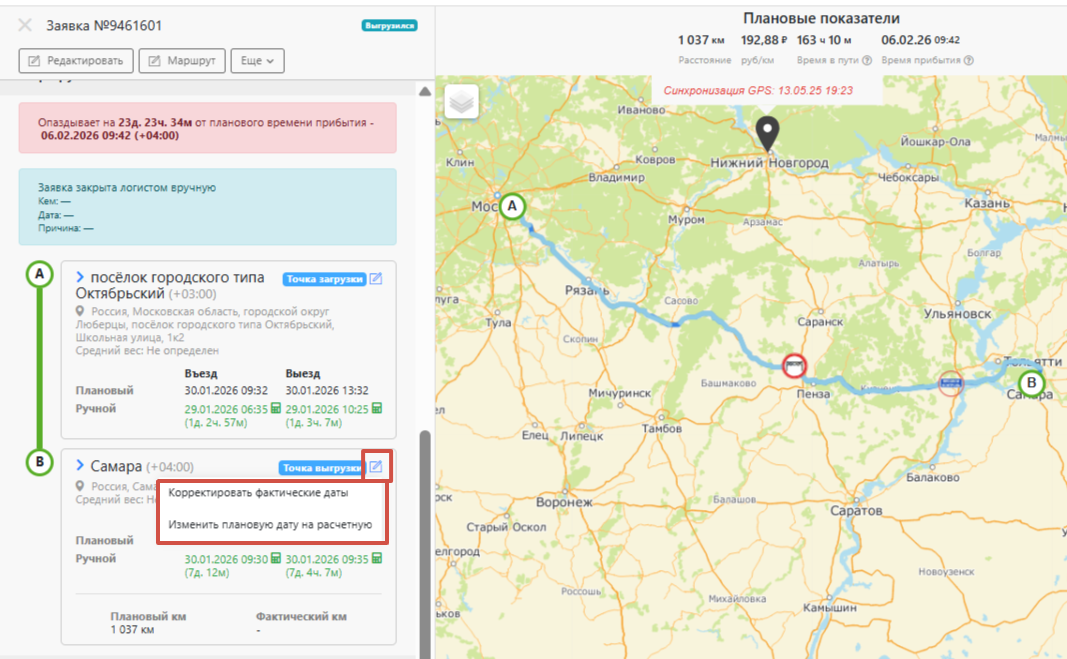Click the Саратов city label on map
The height and width of the screenshot is (659, 1067).
(856, 511)
